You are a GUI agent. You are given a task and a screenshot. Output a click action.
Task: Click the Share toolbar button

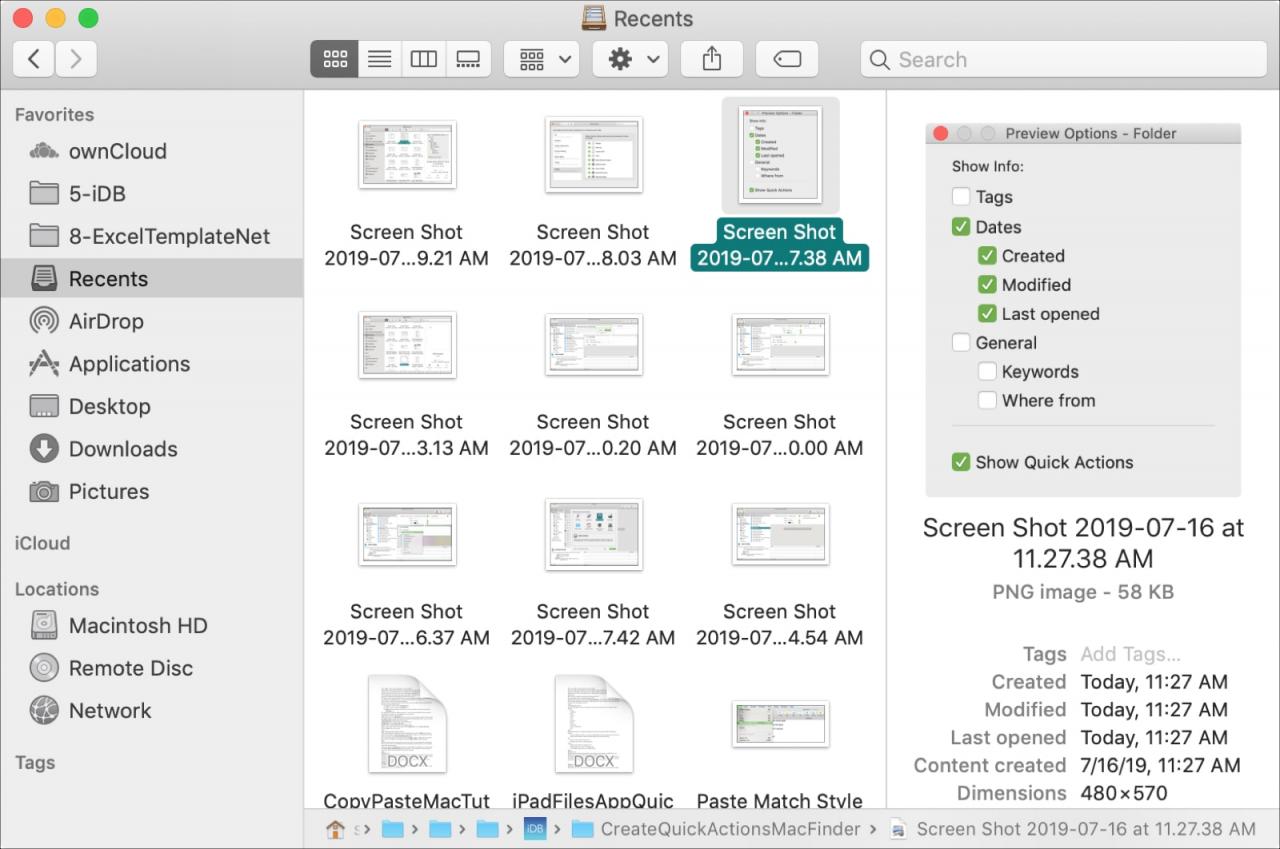pyautogui.click(x=712, y=59)
